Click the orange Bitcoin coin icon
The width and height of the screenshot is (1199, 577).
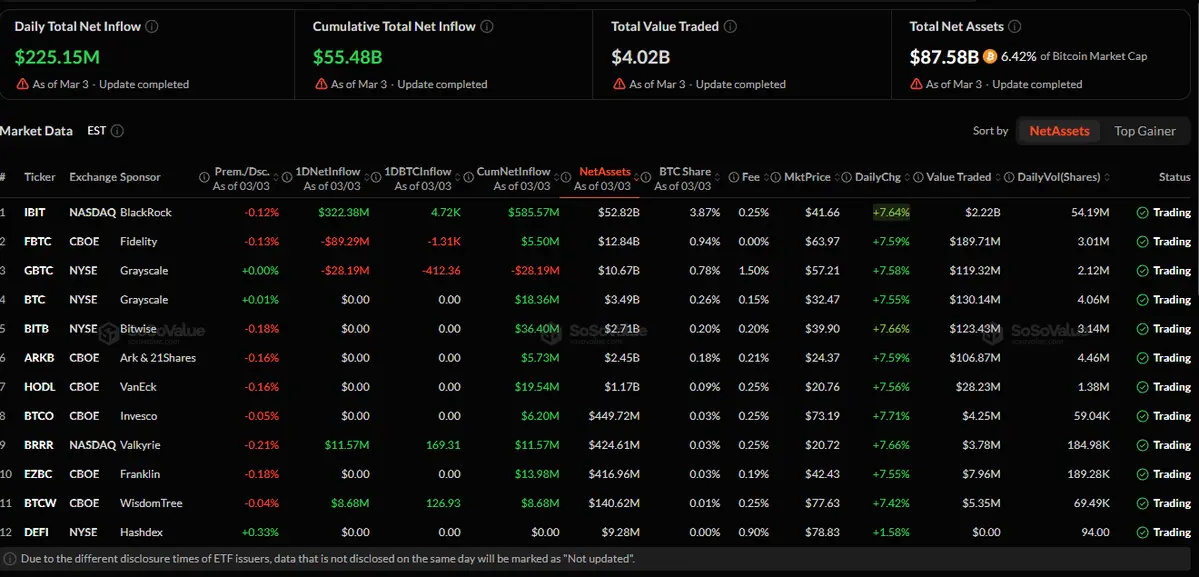[990, 56]
